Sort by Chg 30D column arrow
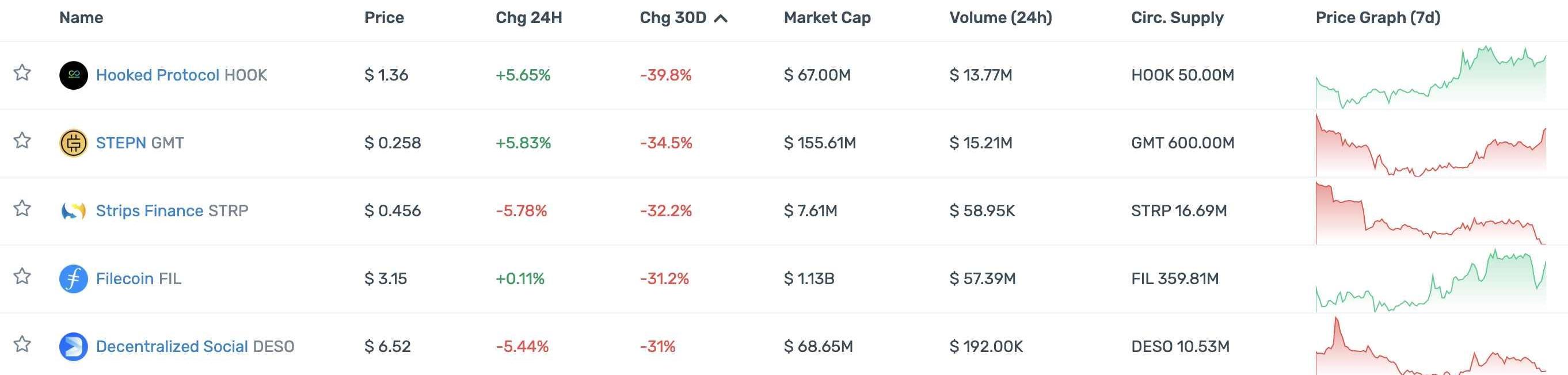This screenshot has width=1568, height=375. click(721, 18)
